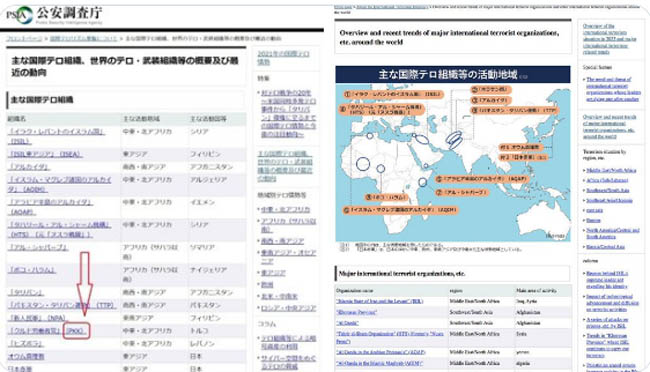Screen dimensions: 650x372
Task: Open the パキスタン・タリバン運動 (TTP) link
Action: pos(61,305)
